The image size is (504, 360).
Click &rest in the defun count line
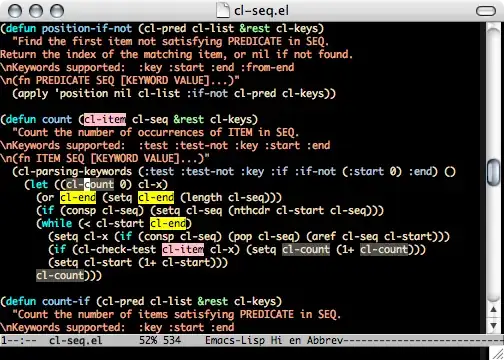pyautogui.click(x=189, y=120)
